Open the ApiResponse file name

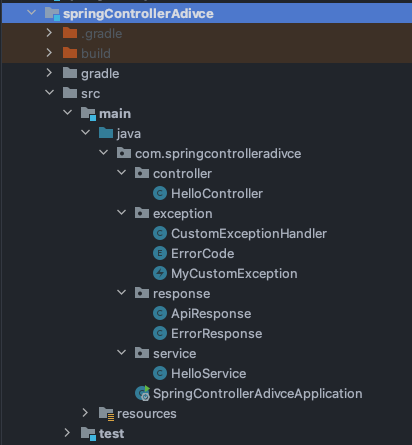point(211,314)
